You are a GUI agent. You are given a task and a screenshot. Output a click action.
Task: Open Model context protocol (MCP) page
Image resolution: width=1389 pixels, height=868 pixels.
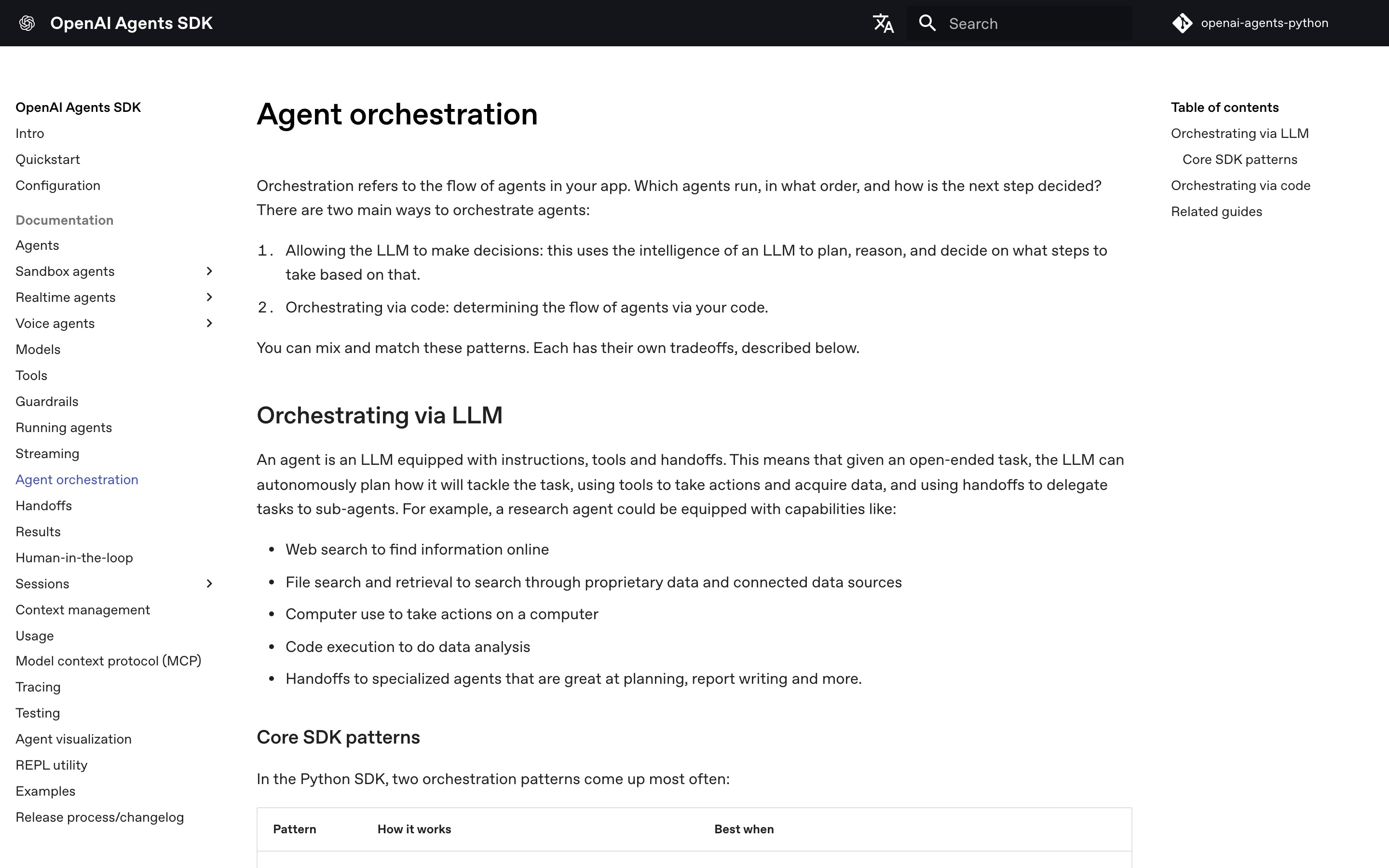tap(109, 661)
